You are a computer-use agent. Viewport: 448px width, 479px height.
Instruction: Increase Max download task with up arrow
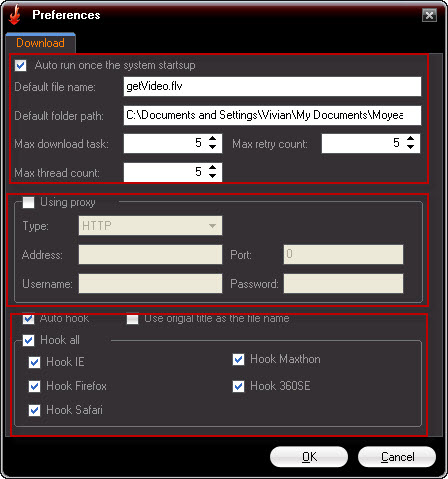click(x=212, y=139)
